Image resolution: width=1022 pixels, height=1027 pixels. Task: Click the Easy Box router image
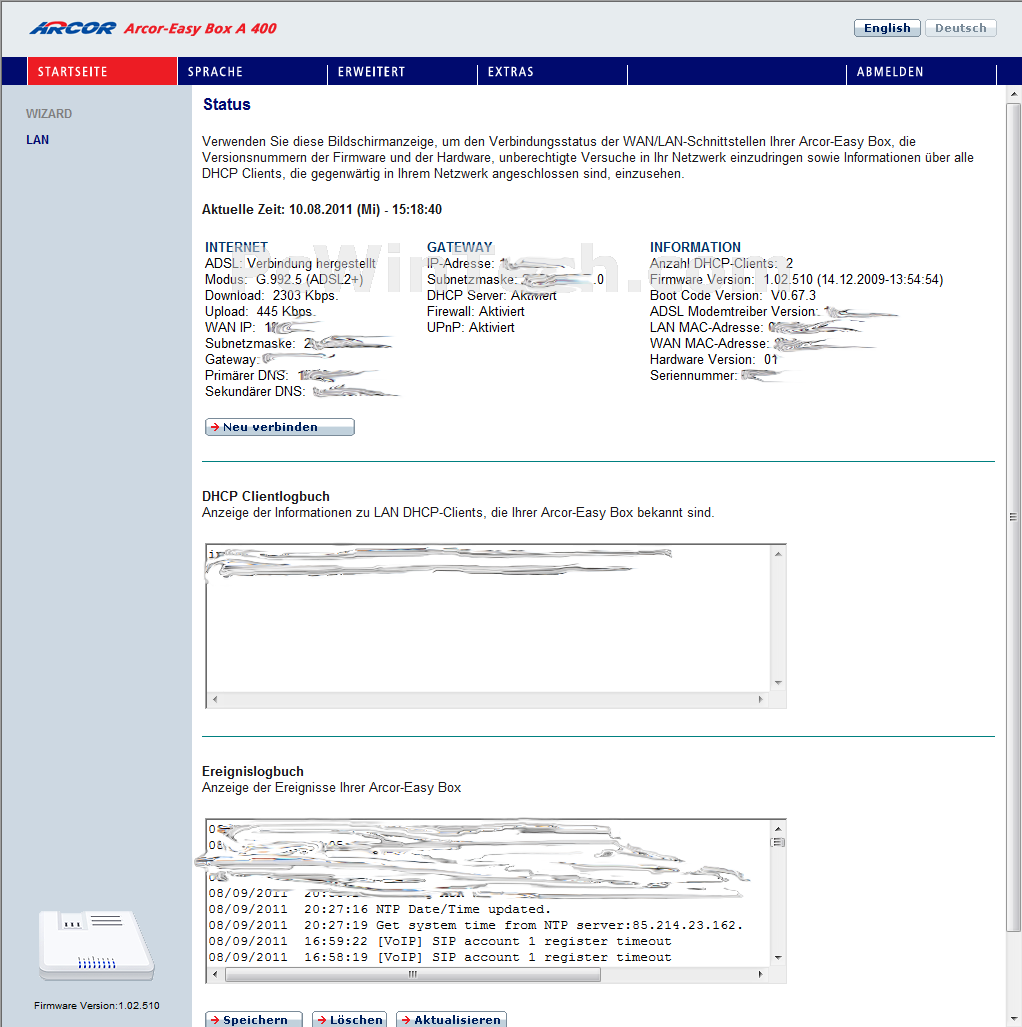pyautogui.click(x=96, y=945)
